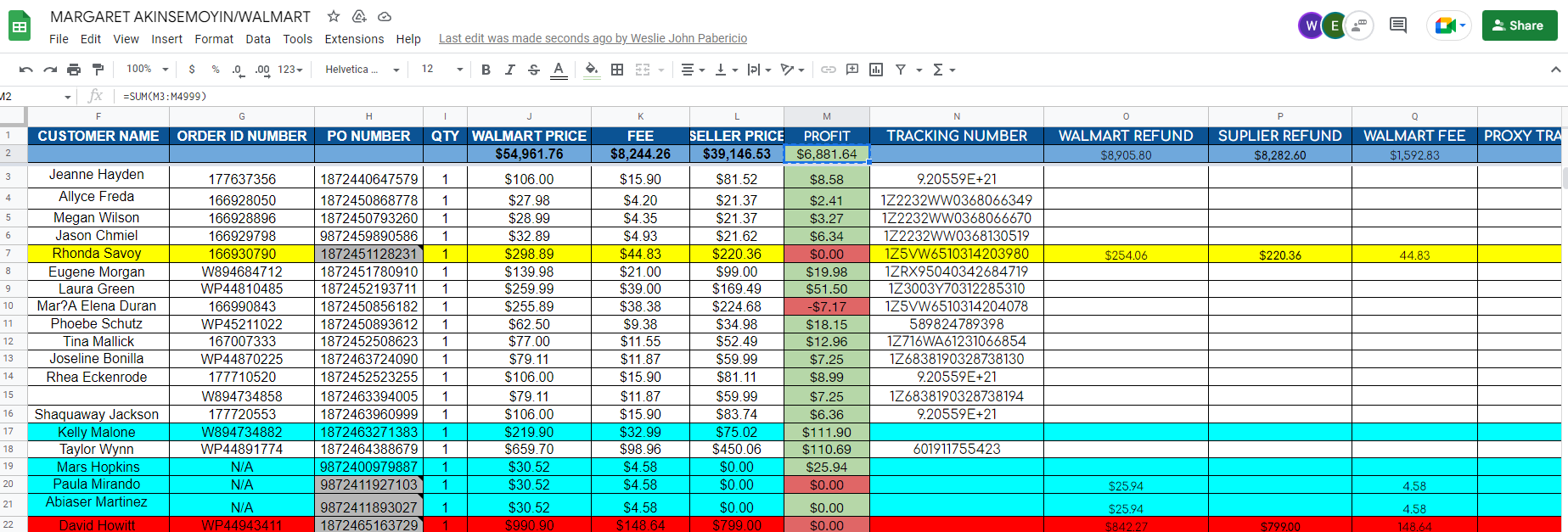The height and width of the screenshot is (532, 1568).
Task: Open text wrapping dropdown
Action: (x=759, y=70)
